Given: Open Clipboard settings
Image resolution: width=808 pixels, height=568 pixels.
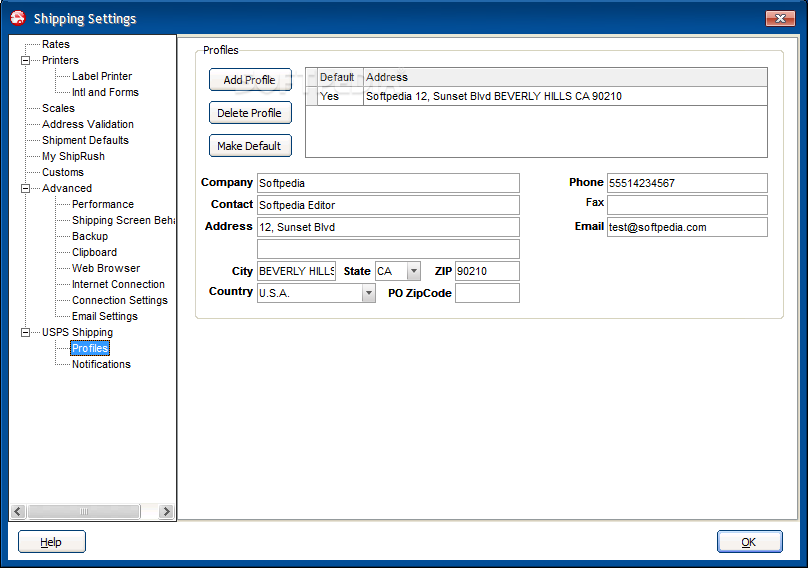Looking at the screenshot, I should point(94,252).
